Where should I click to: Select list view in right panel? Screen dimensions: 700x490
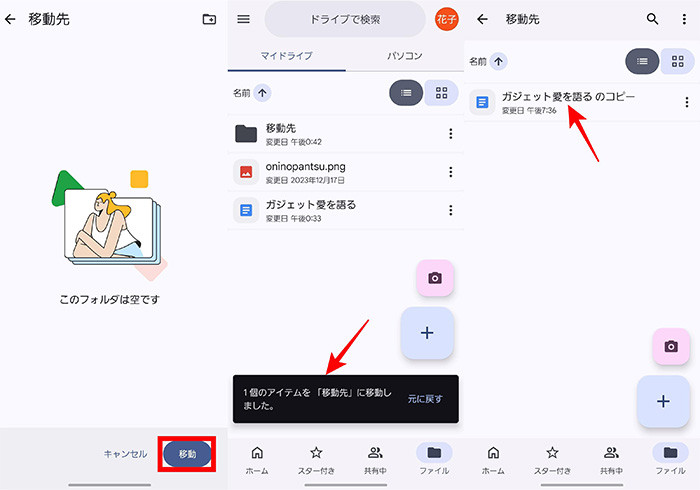[642, 61]
